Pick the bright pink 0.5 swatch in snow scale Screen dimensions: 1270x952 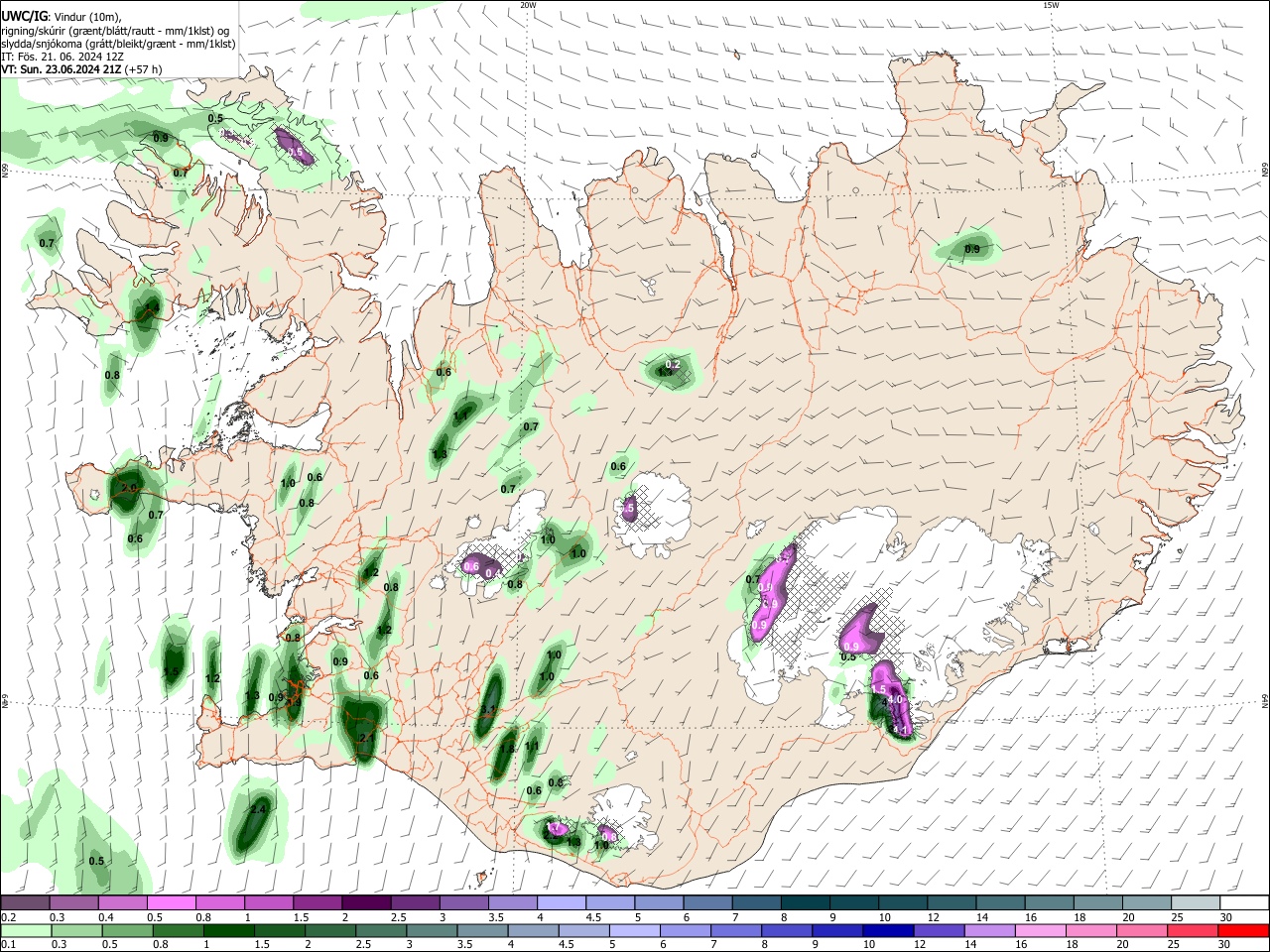pos(171,903)
